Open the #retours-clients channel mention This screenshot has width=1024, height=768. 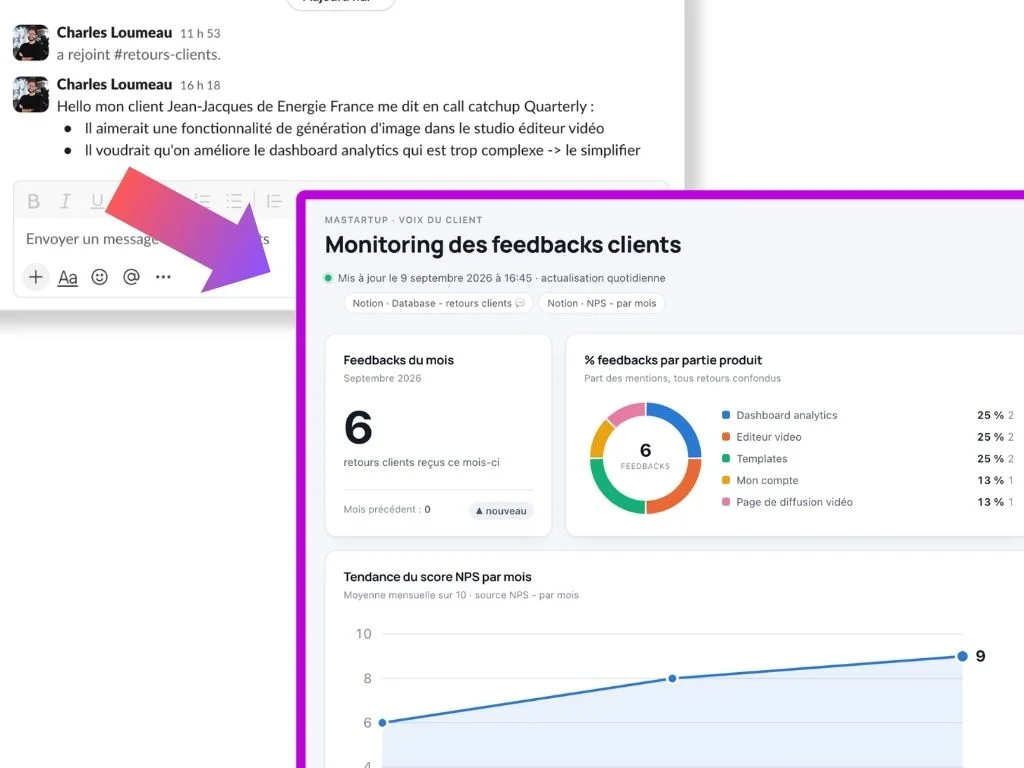point(165,55)
